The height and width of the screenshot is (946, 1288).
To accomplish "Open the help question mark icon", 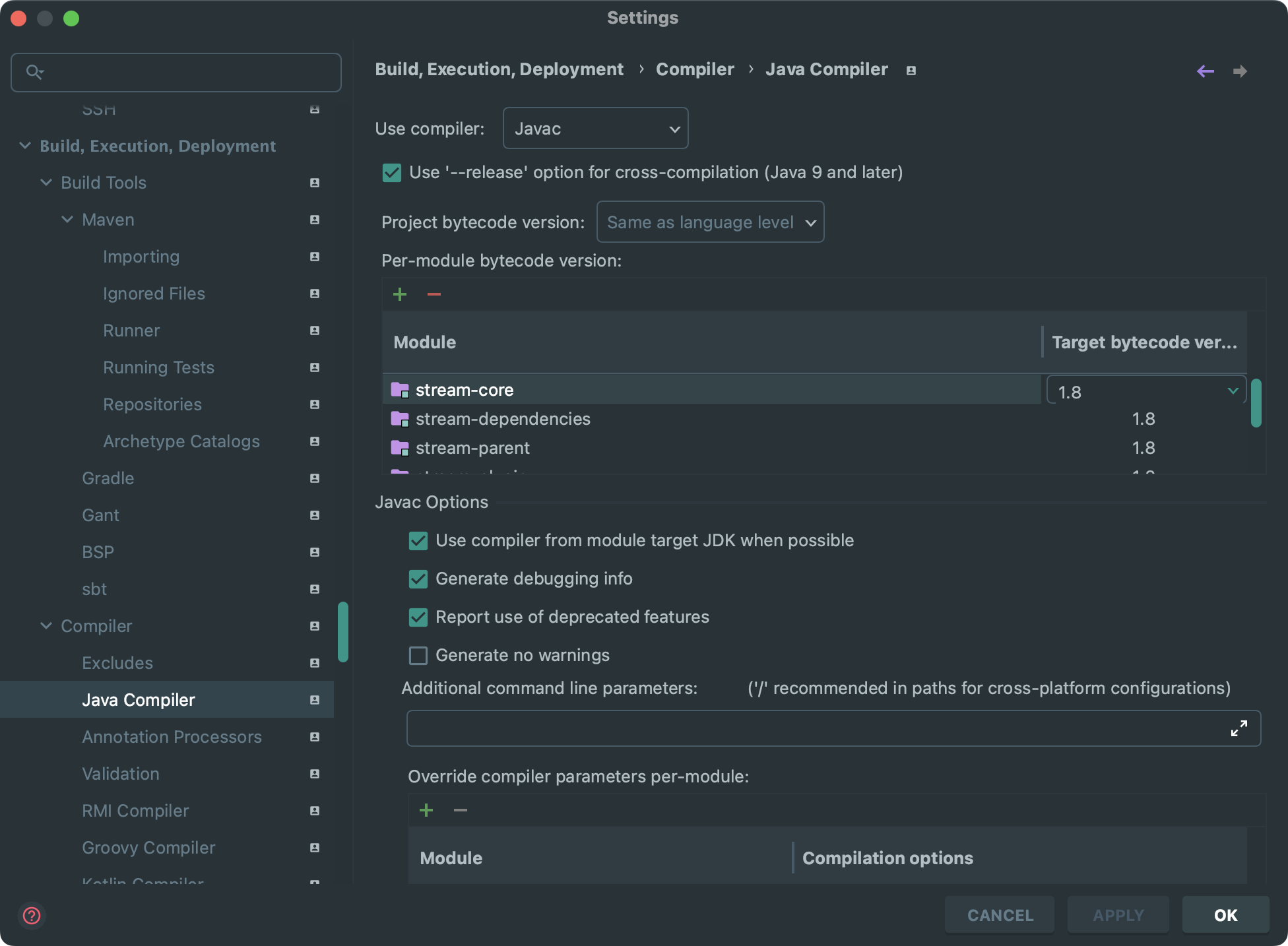I will point(32,915).
